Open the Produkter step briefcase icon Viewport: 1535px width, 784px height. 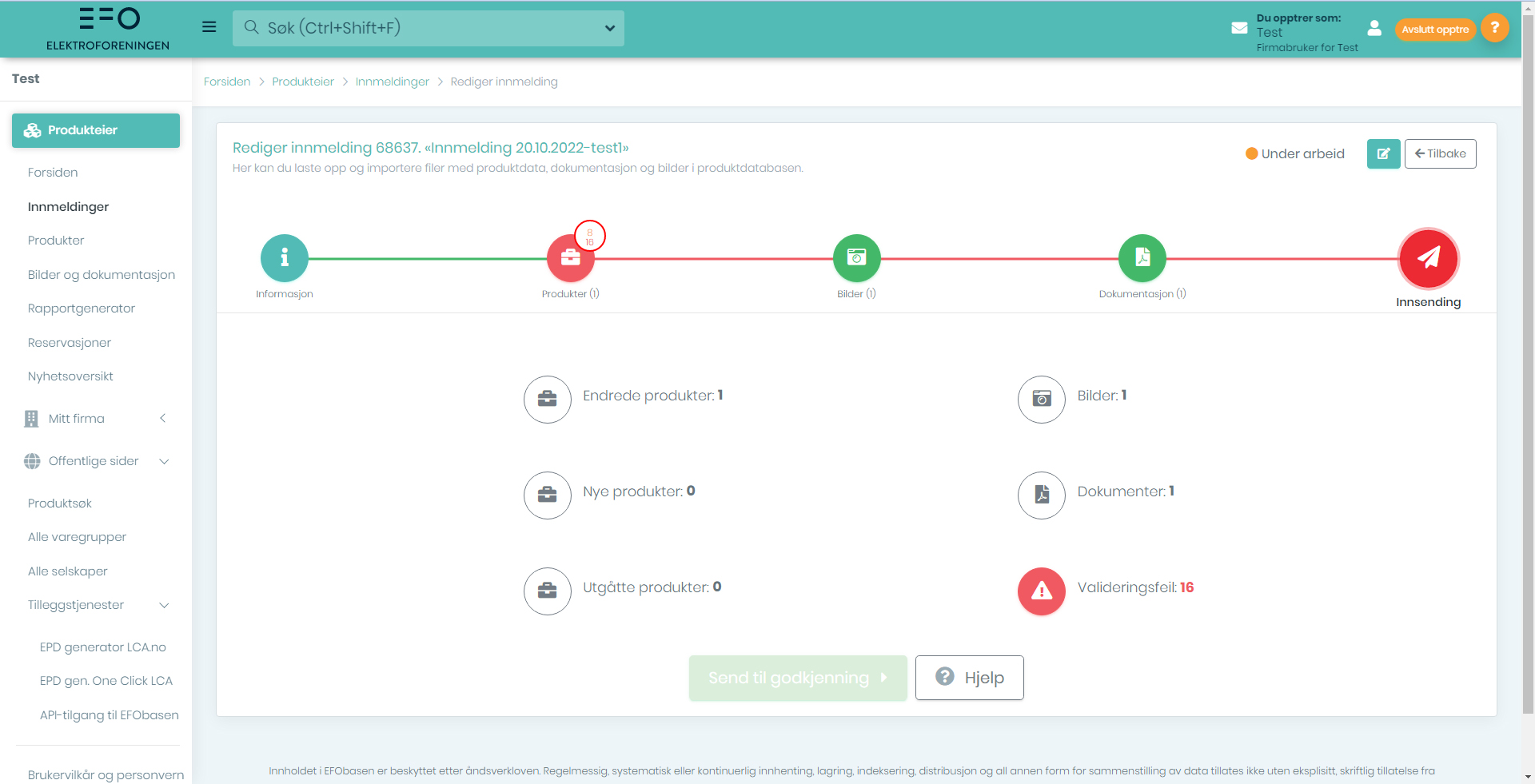click(x=570, y=259)
